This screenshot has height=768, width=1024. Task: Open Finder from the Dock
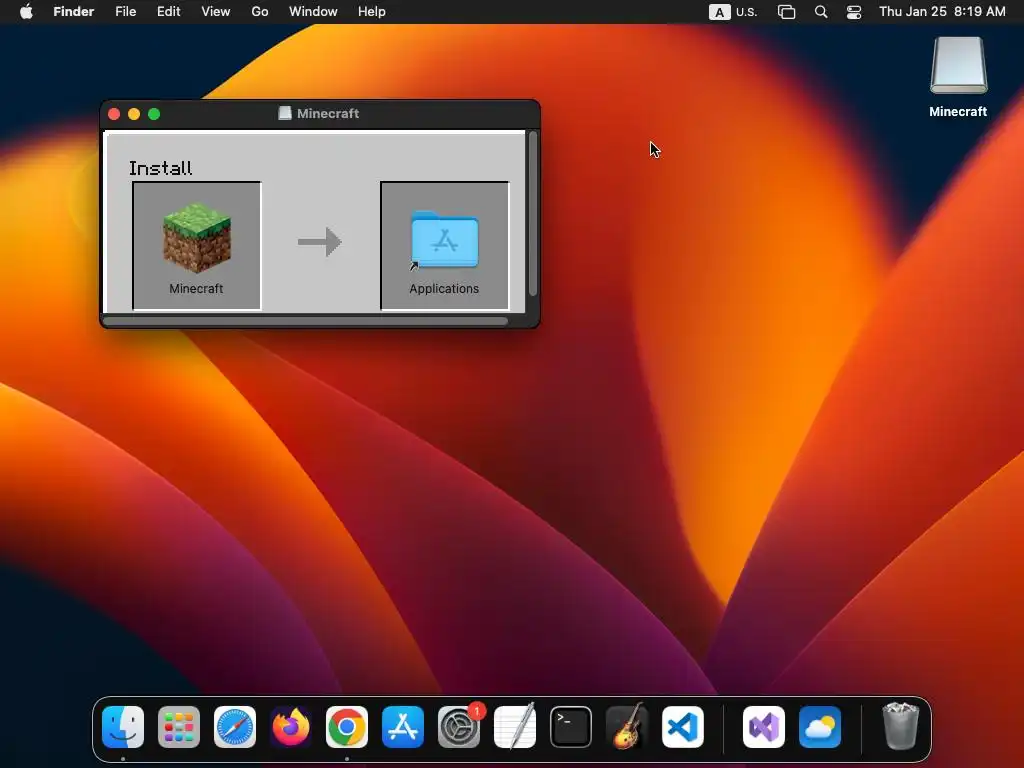(x=123, y=727)
